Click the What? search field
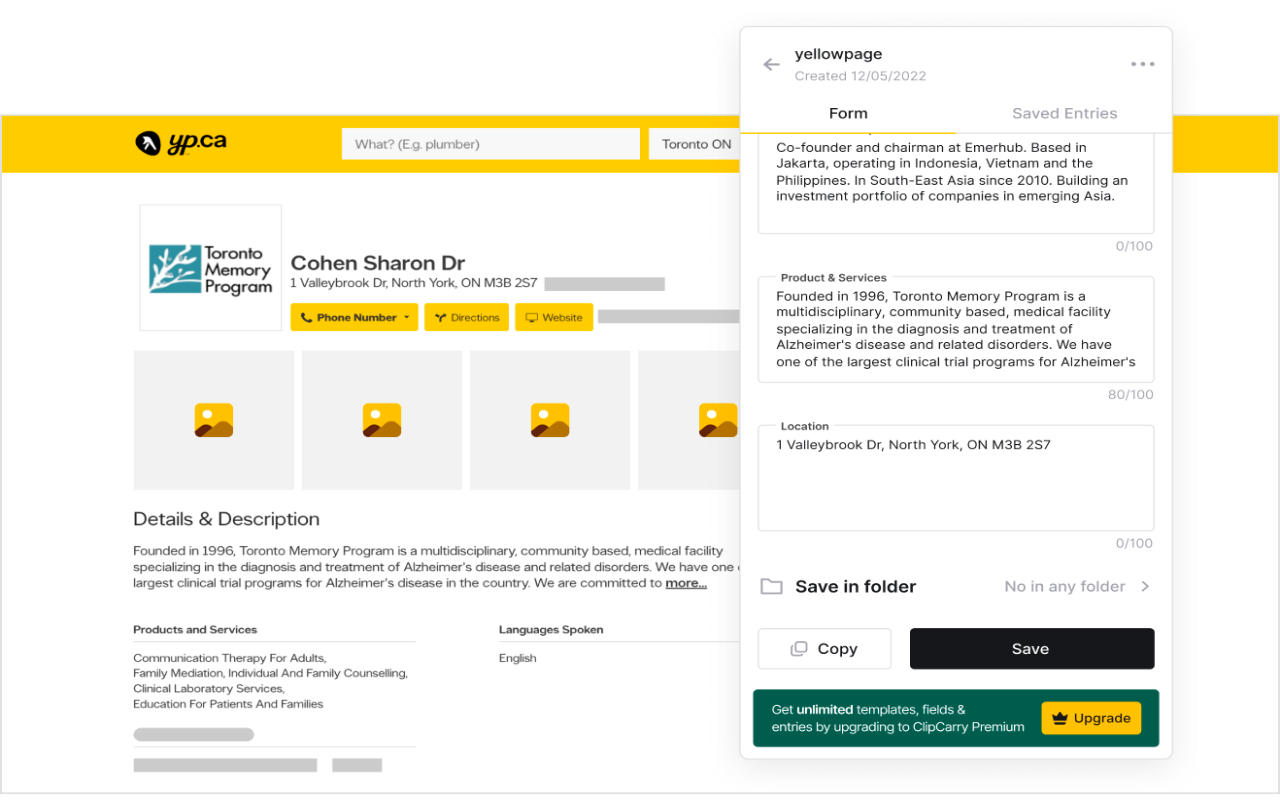1280x800 pixels. (490, 144)
